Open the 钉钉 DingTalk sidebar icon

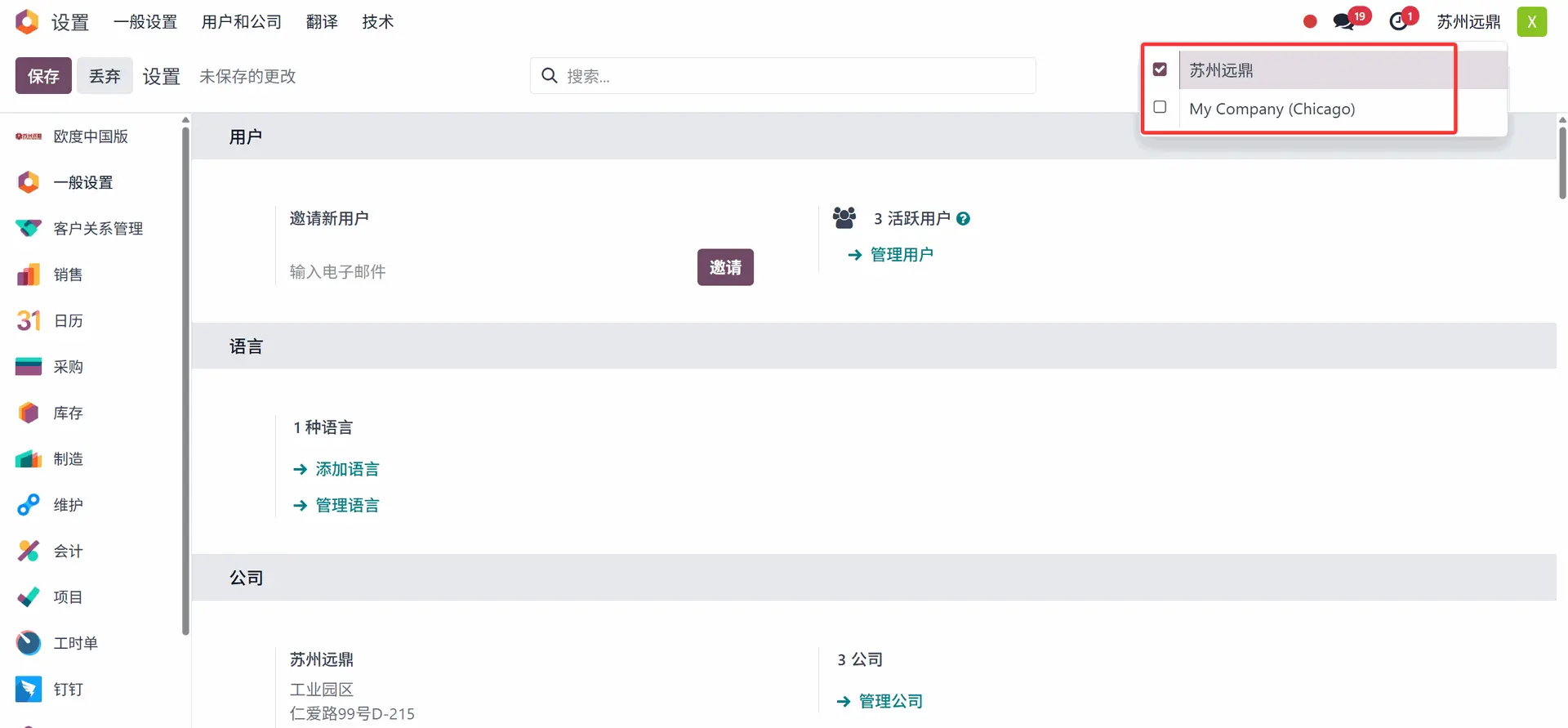[29, 690]
